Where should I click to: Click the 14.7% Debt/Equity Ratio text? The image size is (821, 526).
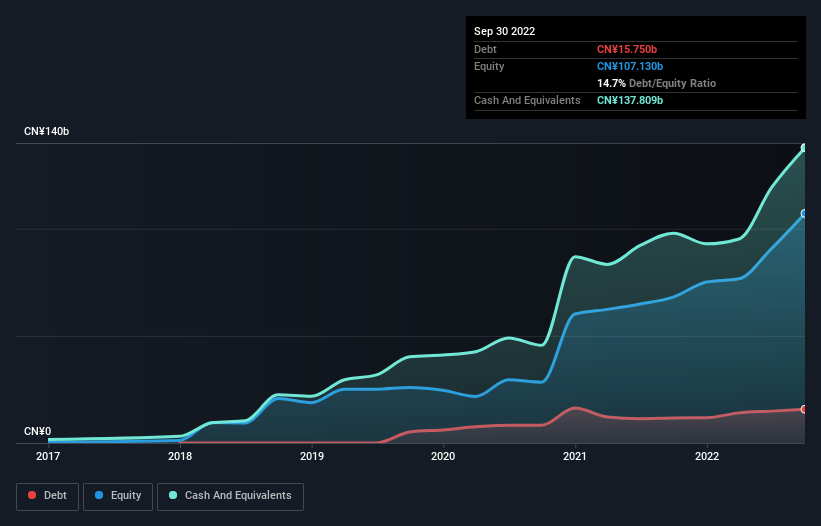657,83
